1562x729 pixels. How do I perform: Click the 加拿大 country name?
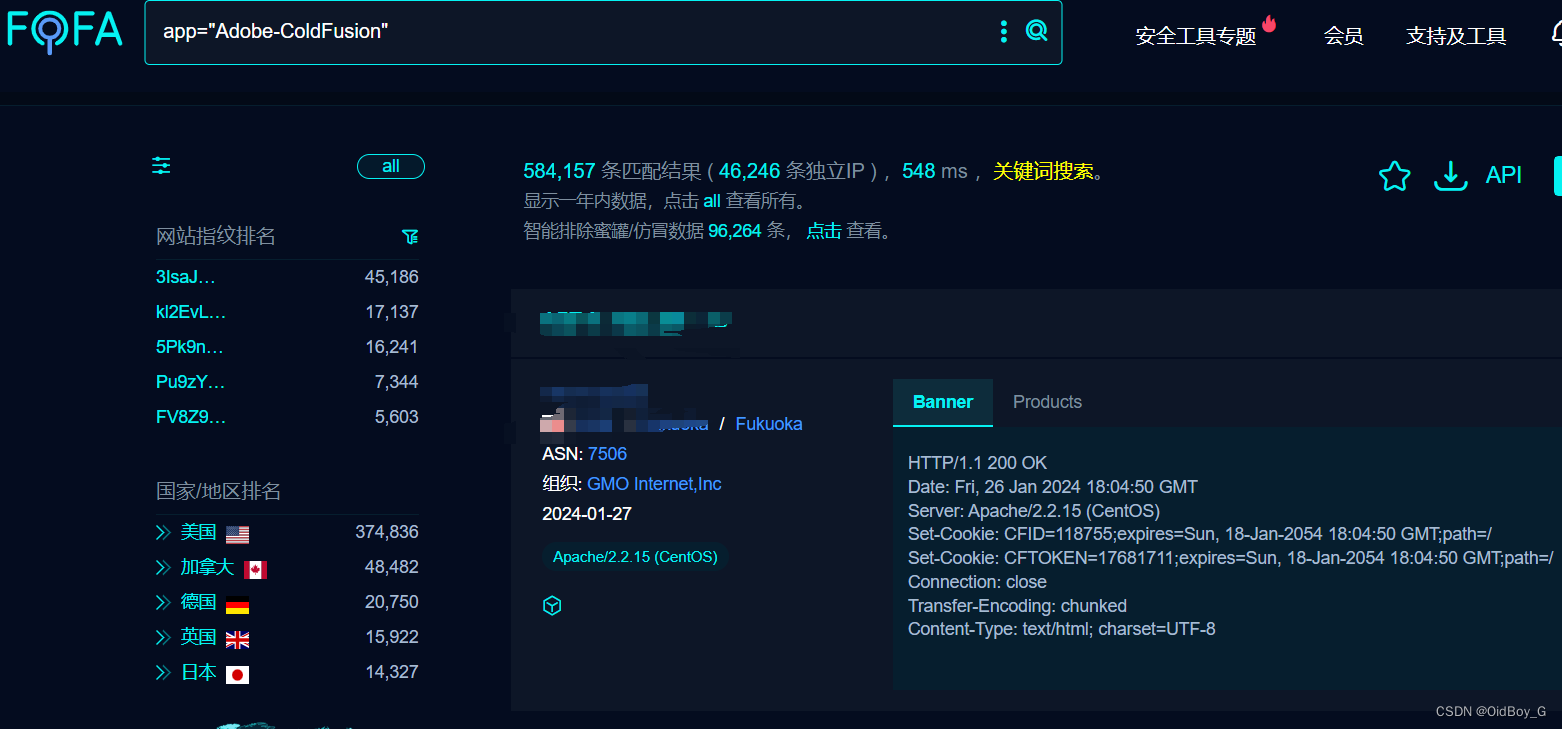pyautogui.click(x=207, y=568)
